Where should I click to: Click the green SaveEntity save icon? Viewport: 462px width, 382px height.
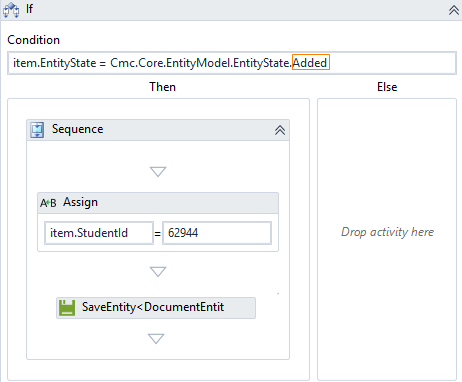click(67, 307)
